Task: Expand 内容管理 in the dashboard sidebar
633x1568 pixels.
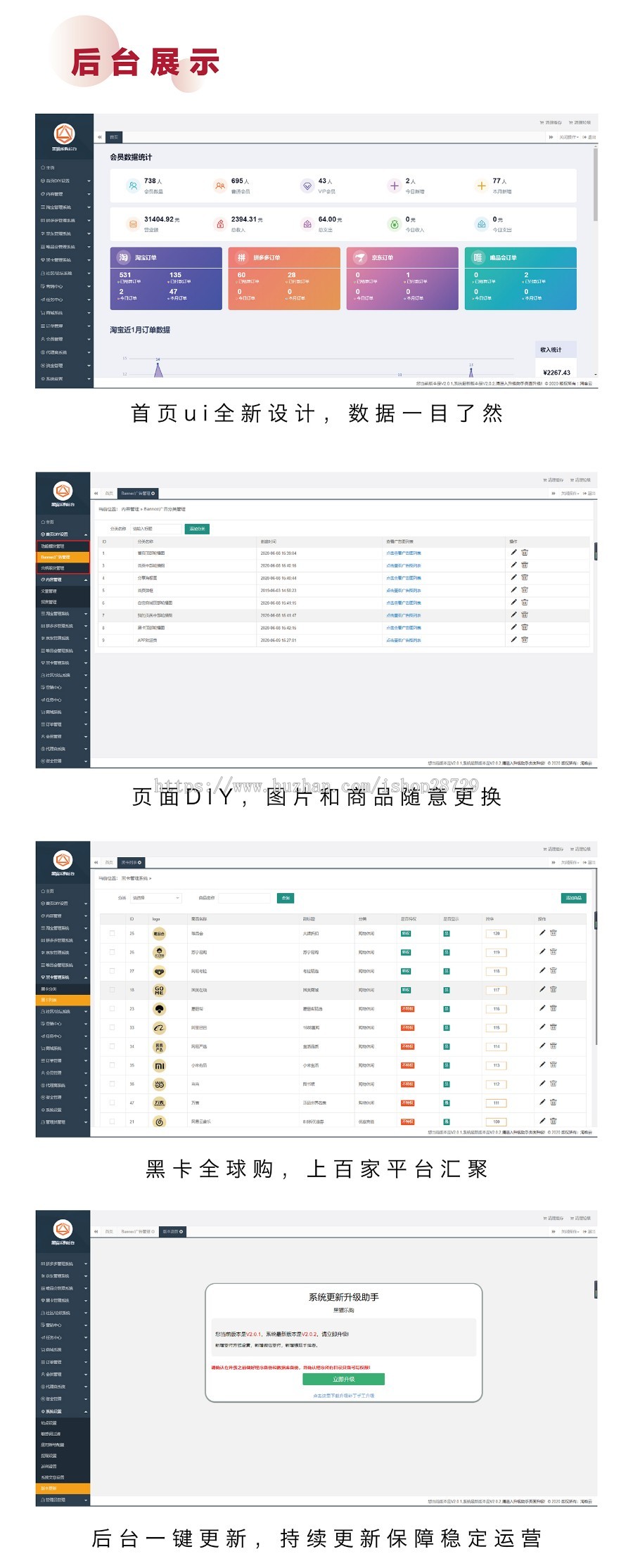Action: [x=65, y=194]
